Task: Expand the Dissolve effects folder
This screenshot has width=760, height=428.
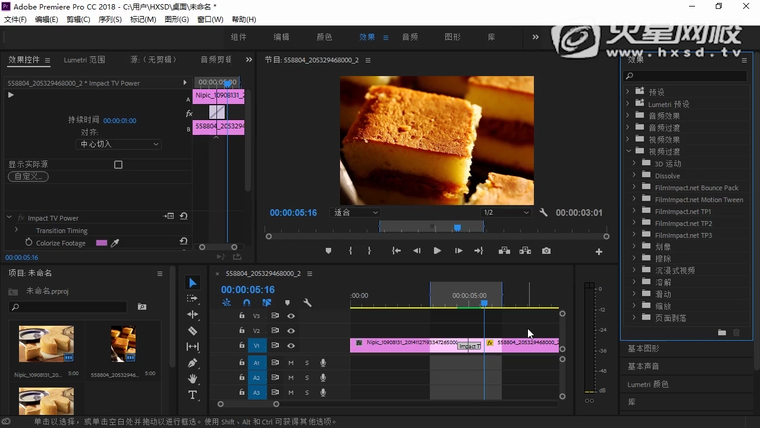Action: pos(634,175)
